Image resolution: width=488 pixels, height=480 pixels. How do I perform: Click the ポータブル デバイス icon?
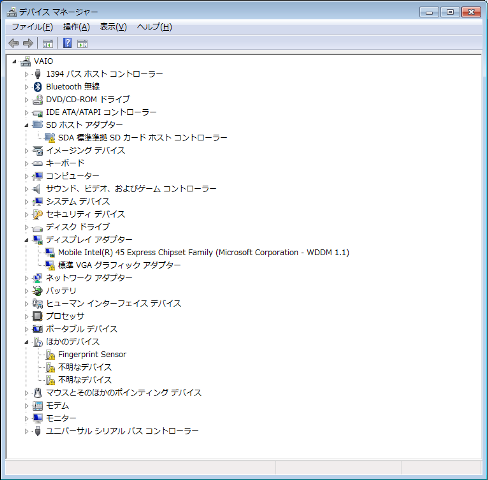pyautogui.click(x=38, y=329)
